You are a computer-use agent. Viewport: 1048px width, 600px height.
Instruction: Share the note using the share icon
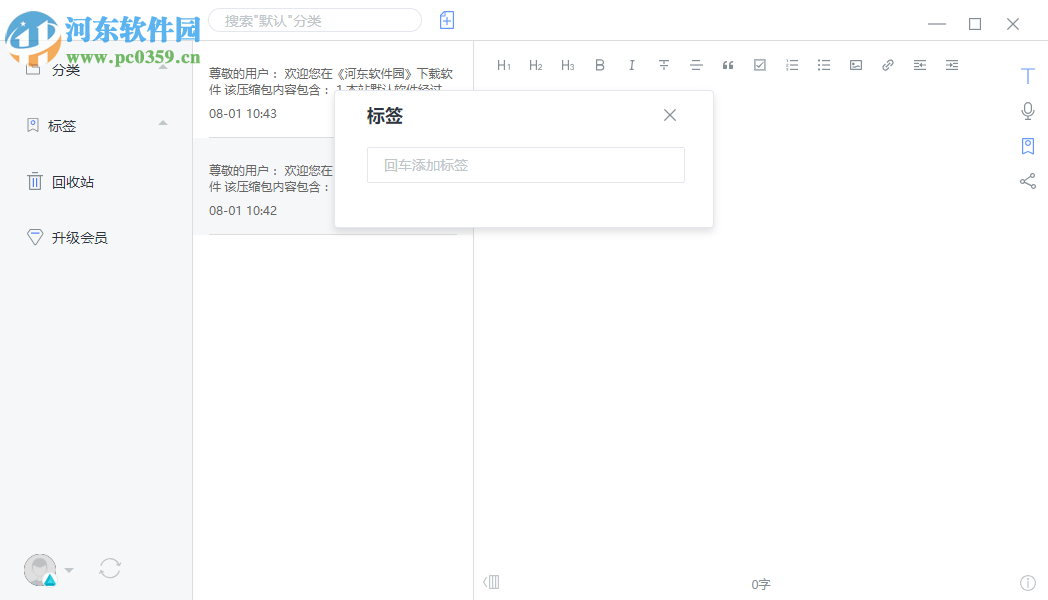tap(1027, 181)
